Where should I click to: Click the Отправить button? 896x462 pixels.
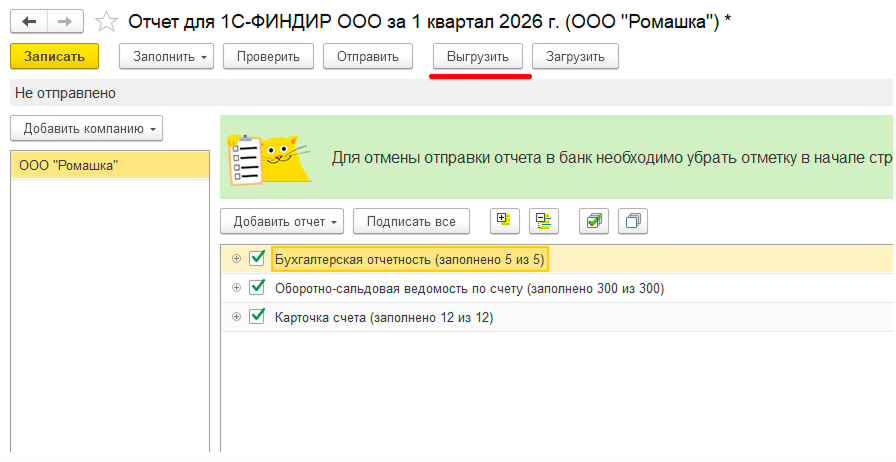tap(367, 57)
